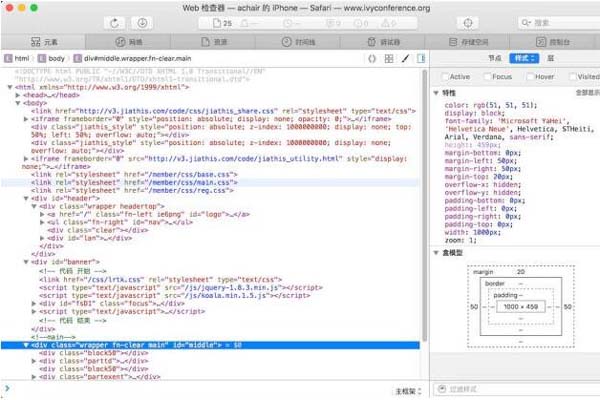Image resolution: width=600 pixels, height=400 pixels.
Task: Expand the head node in the DOM tree
Action: [18, 95]
